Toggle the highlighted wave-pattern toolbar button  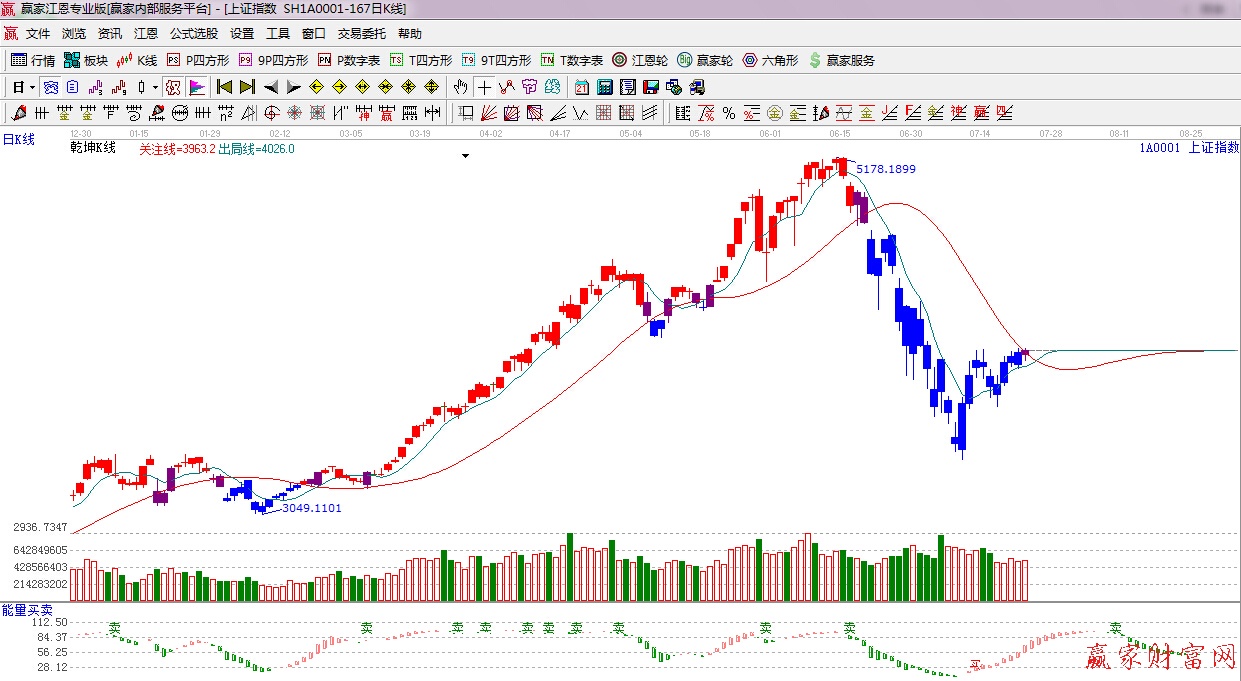50,87
